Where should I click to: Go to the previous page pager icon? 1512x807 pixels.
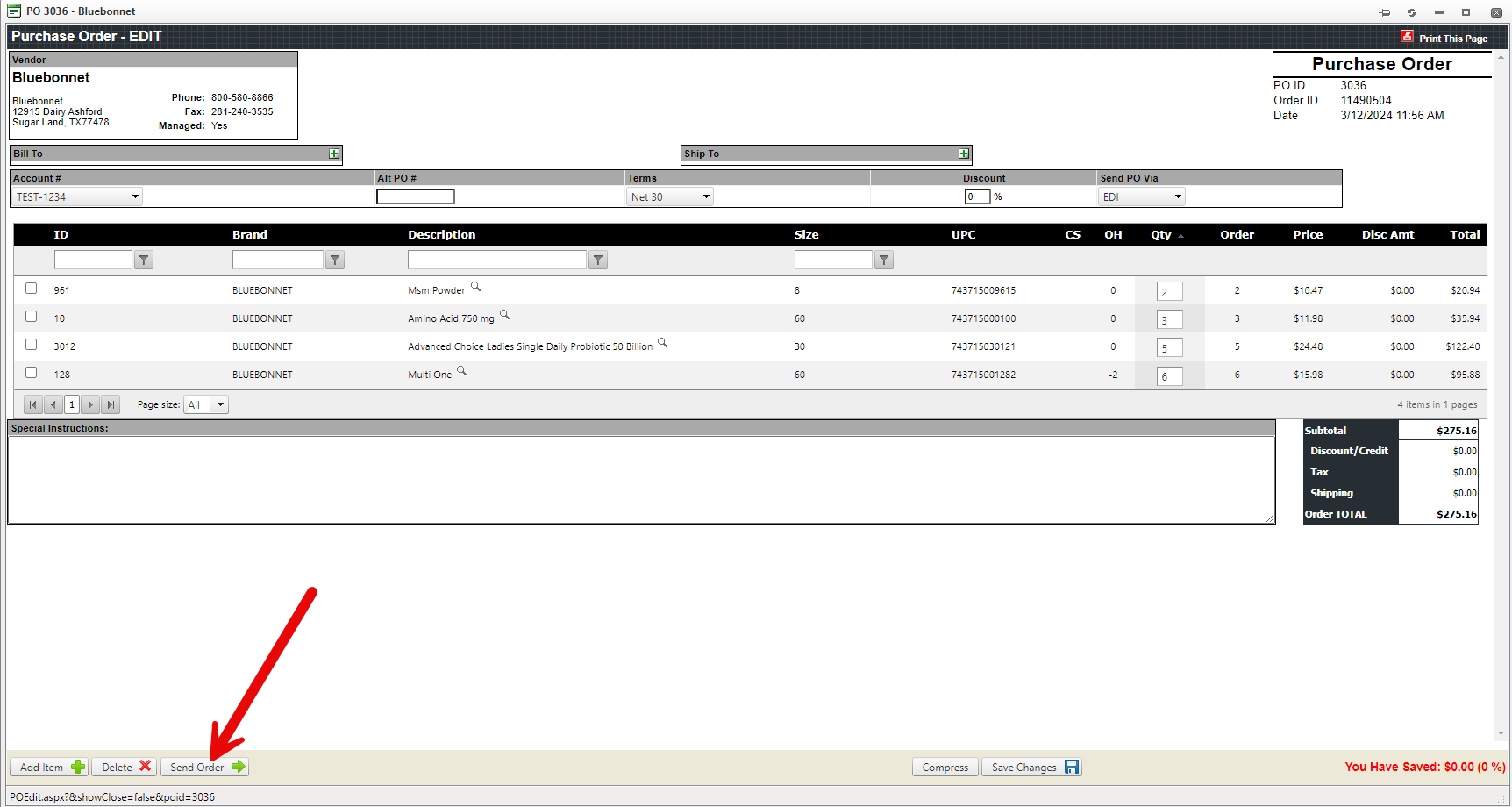(x=53, y=404)
